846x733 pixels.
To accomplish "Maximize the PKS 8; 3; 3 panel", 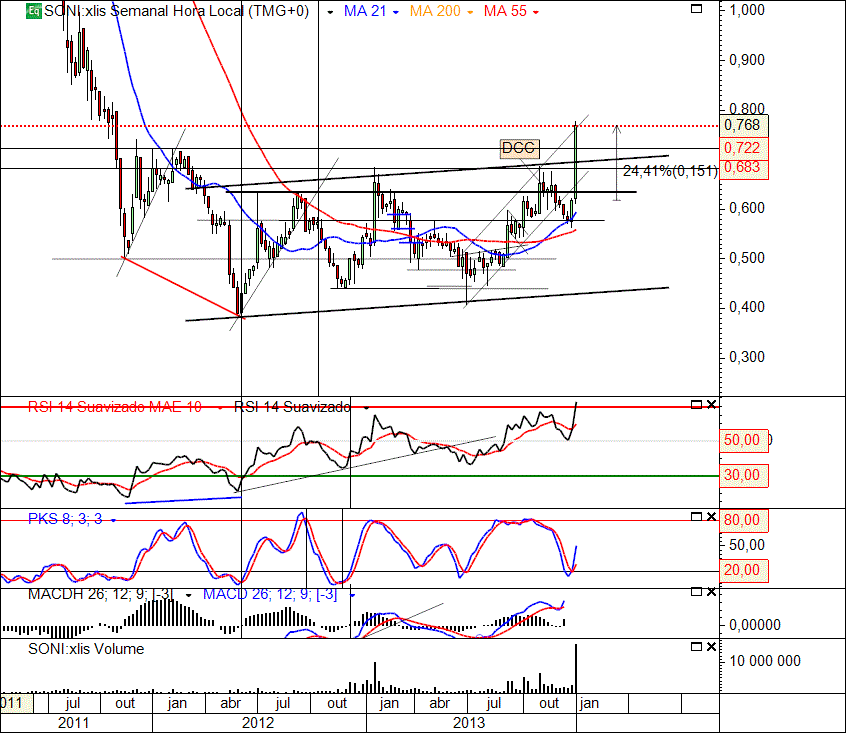I will (x=697, y=517).
